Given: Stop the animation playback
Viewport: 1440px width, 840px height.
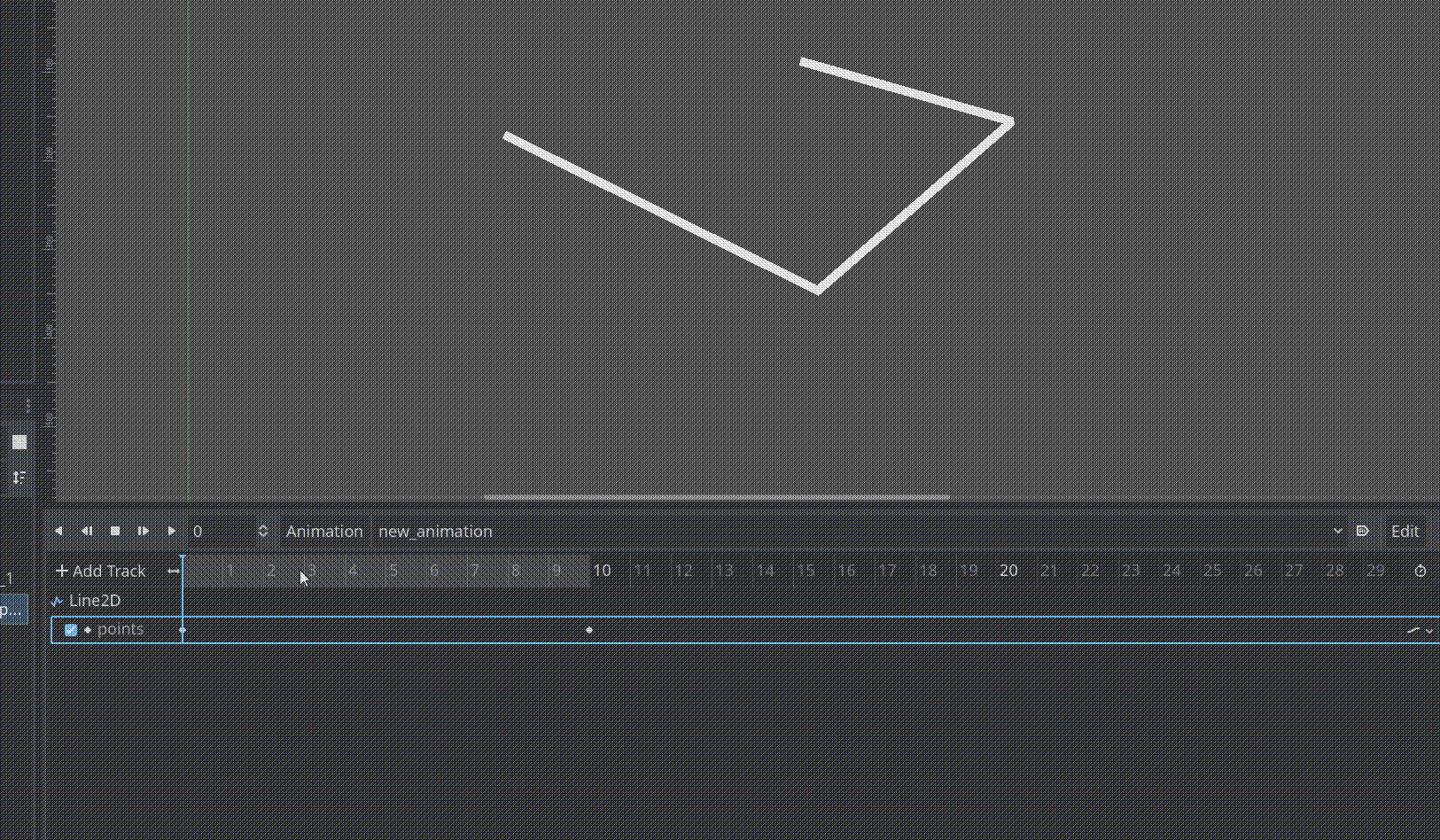Looking at the screenshot, I should (115, 531).
